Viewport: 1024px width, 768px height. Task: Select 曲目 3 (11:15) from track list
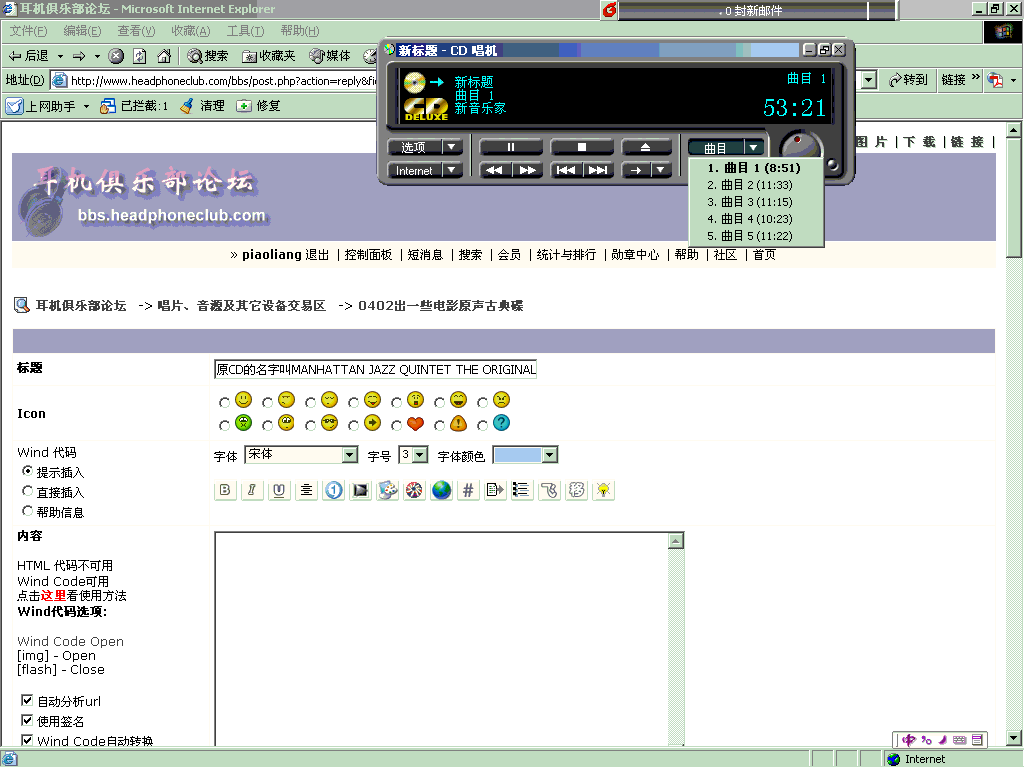click(x=756, y=202)
